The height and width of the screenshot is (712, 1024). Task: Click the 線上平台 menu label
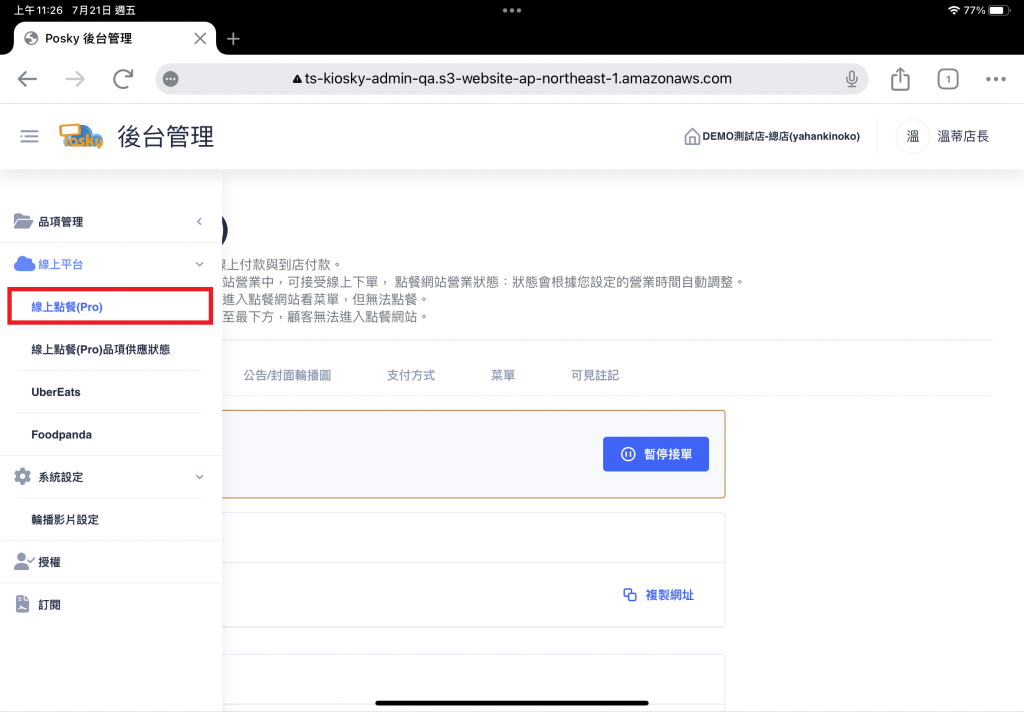click(x=60, y=264)
